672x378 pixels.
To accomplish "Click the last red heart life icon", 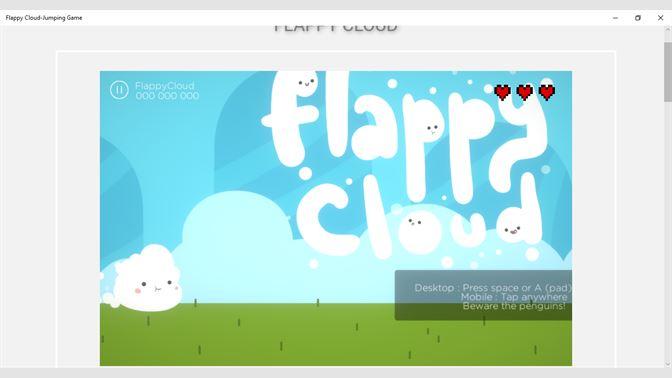I will pos(547,92).
